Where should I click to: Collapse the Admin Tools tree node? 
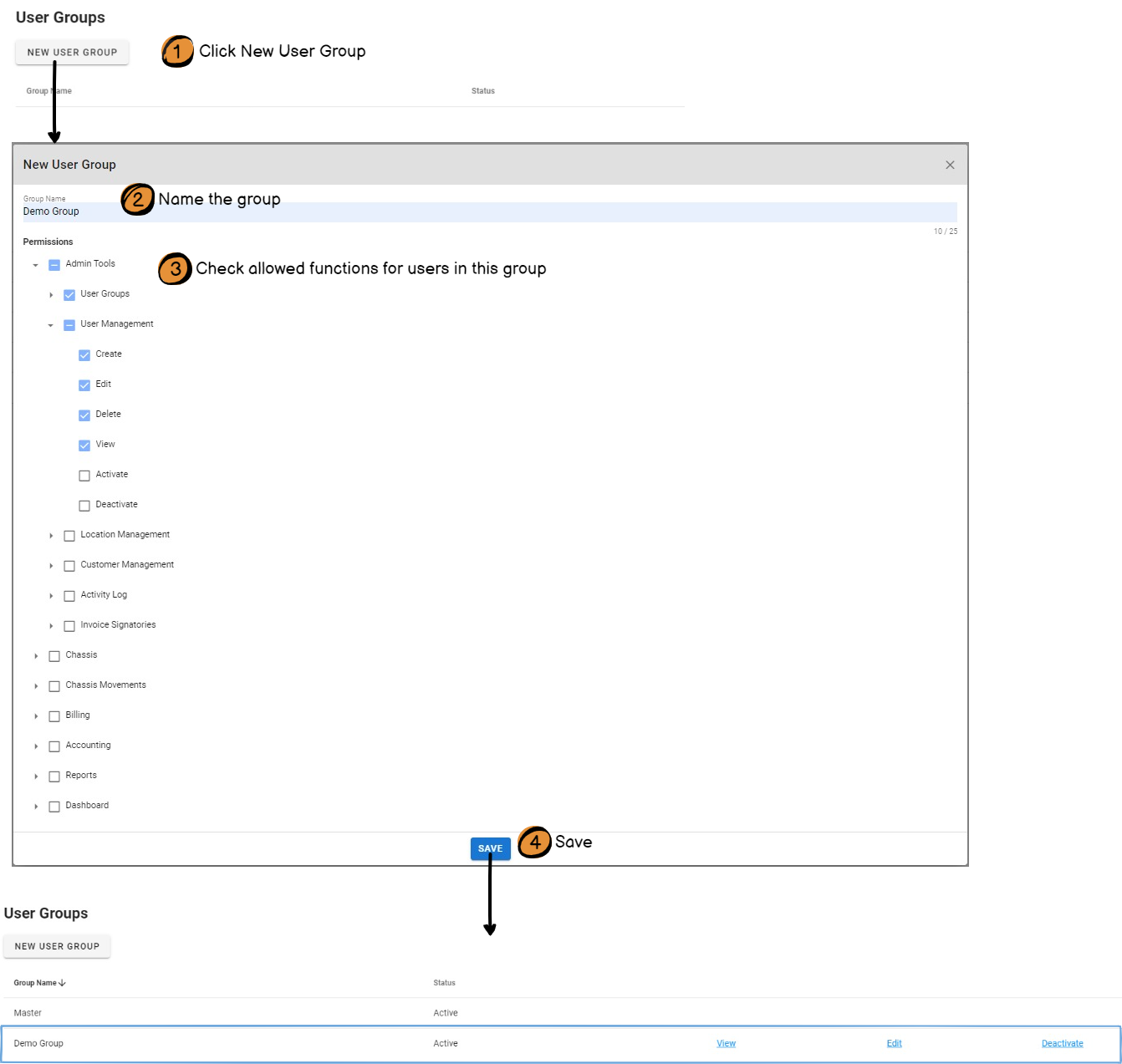pyautogui.click(x=36, y=265)
